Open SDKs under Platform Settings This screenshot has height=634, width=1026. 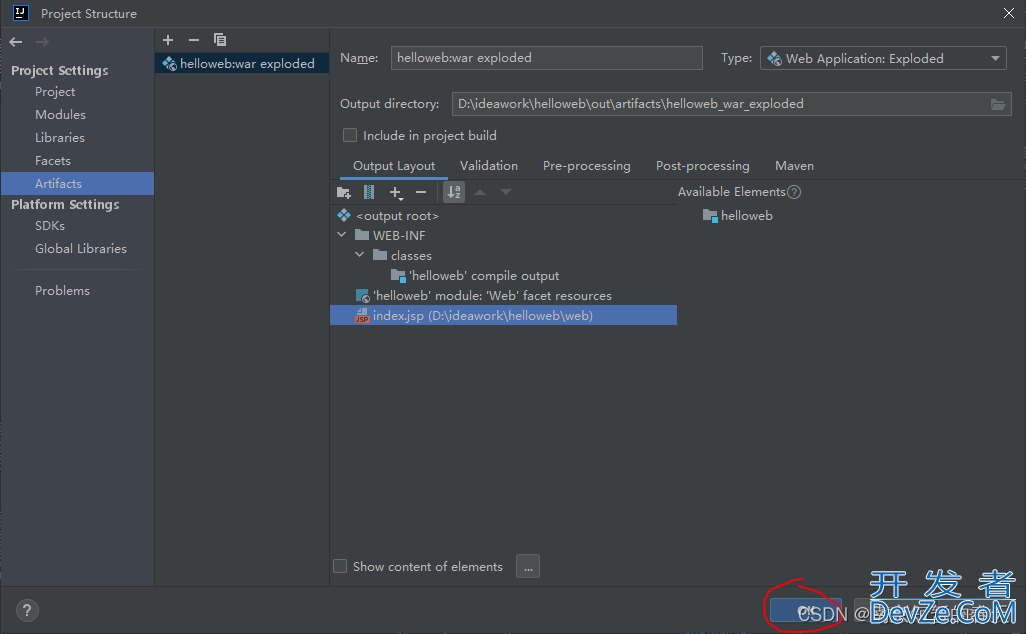coord(50,226)
